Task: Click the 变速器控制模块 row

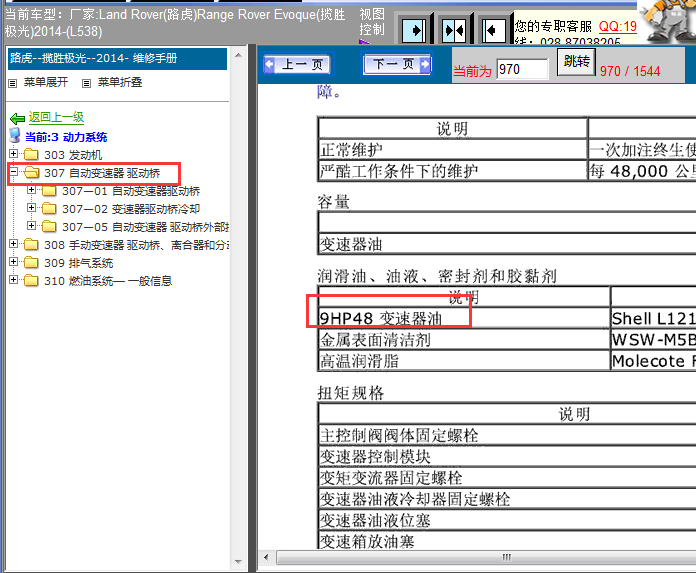Action: (507, 457)
